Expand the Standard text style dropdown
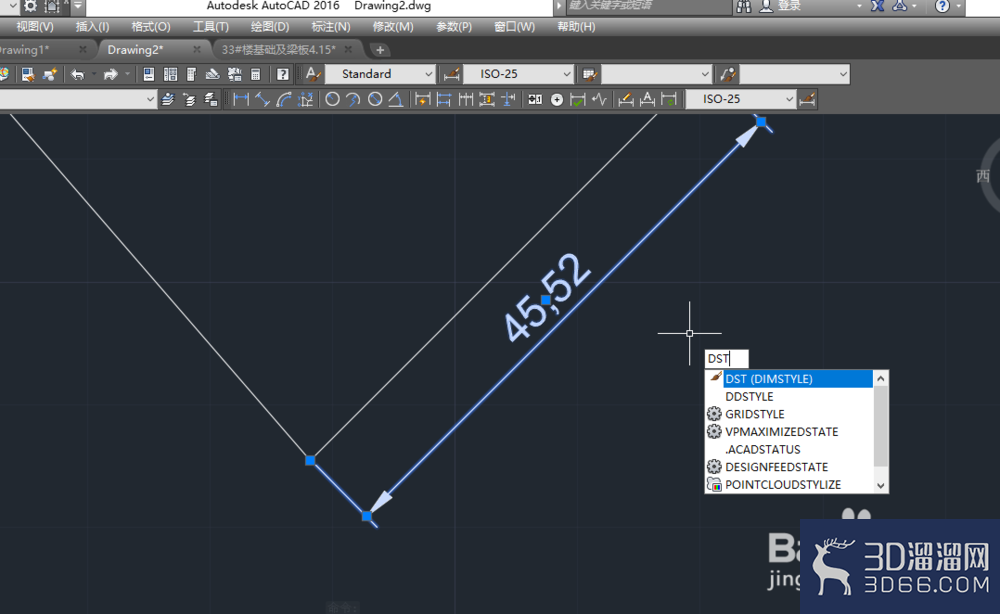The height and width of the screenshot is (614, 1000). [x=380, y=75]
